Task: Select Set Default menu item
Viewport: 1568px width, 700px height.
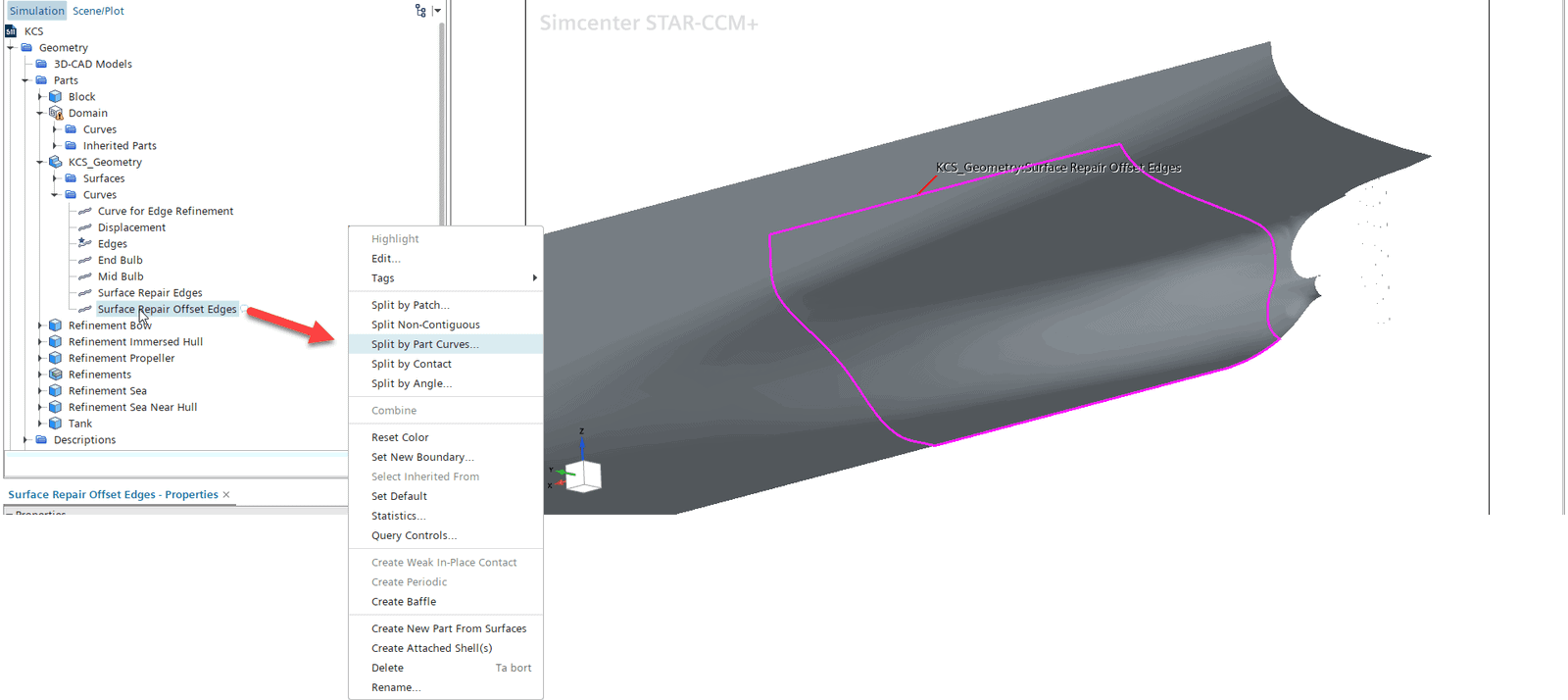Action: pyautogui.click(x=446, y=496)
